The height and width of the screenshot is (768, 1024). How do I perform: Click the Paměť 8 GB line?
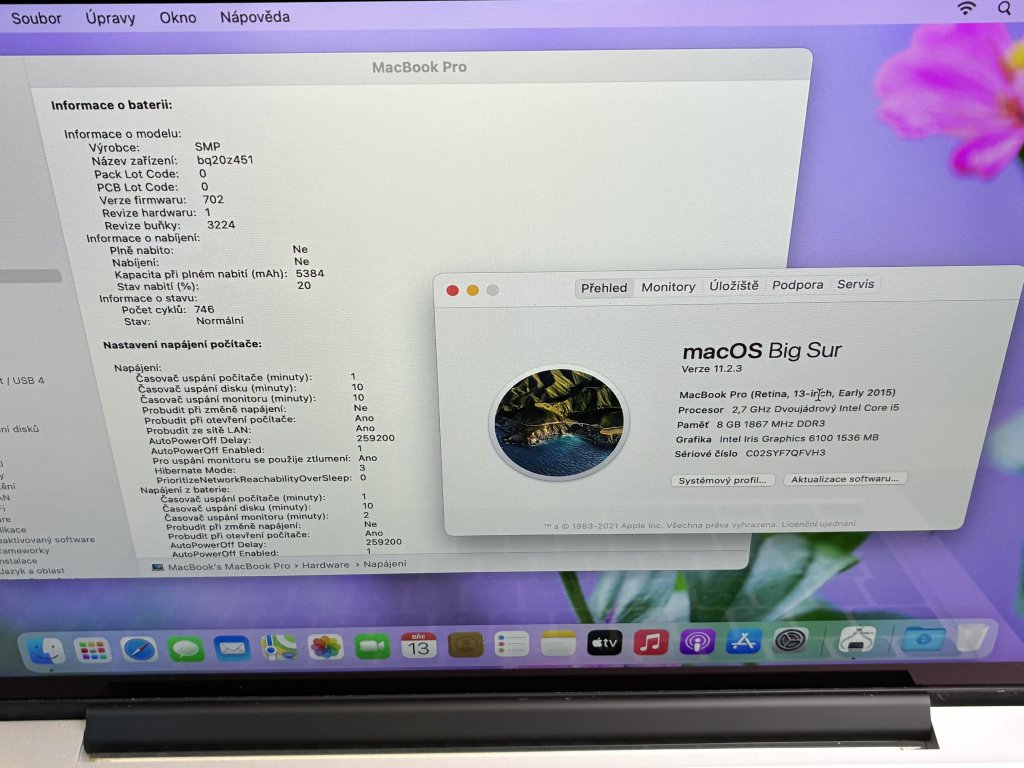(751, 424)
